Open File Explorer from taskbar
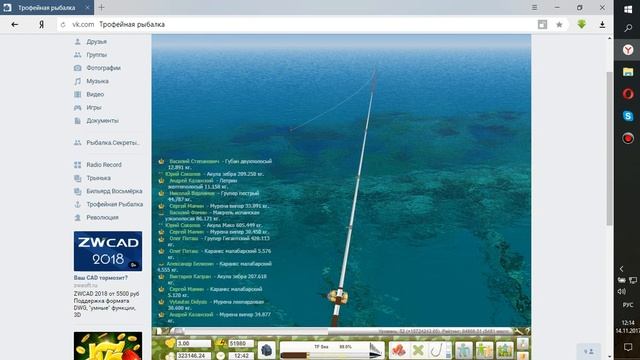Viewport: 640px width, 360px height. [628, 72]
